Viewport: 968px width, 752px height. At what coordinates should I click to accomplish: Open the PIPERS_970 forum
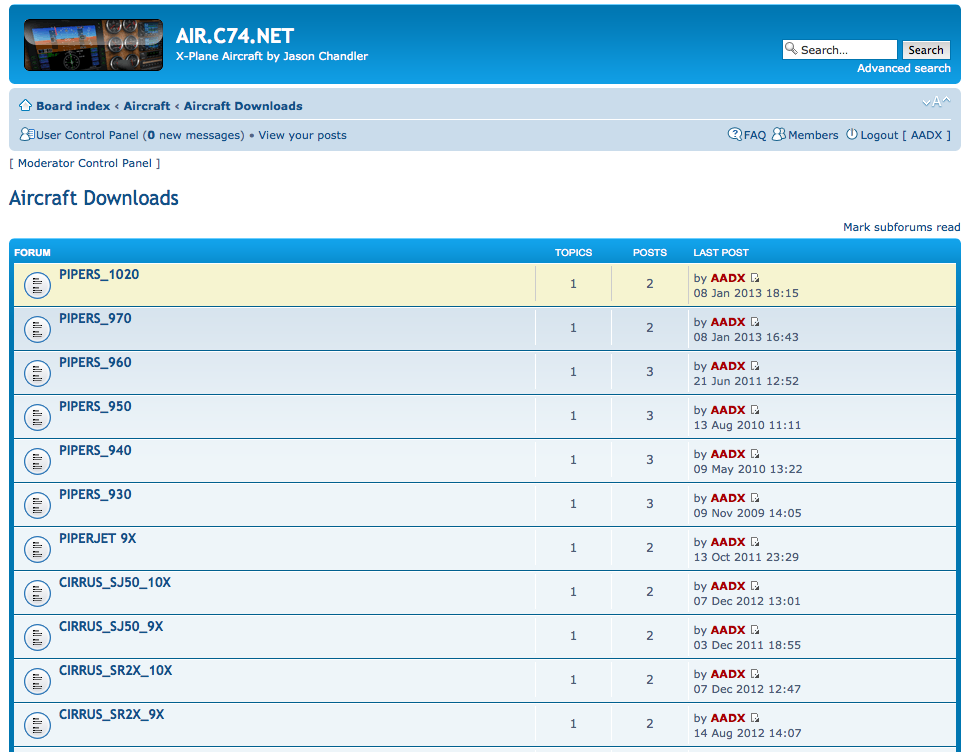95,318
